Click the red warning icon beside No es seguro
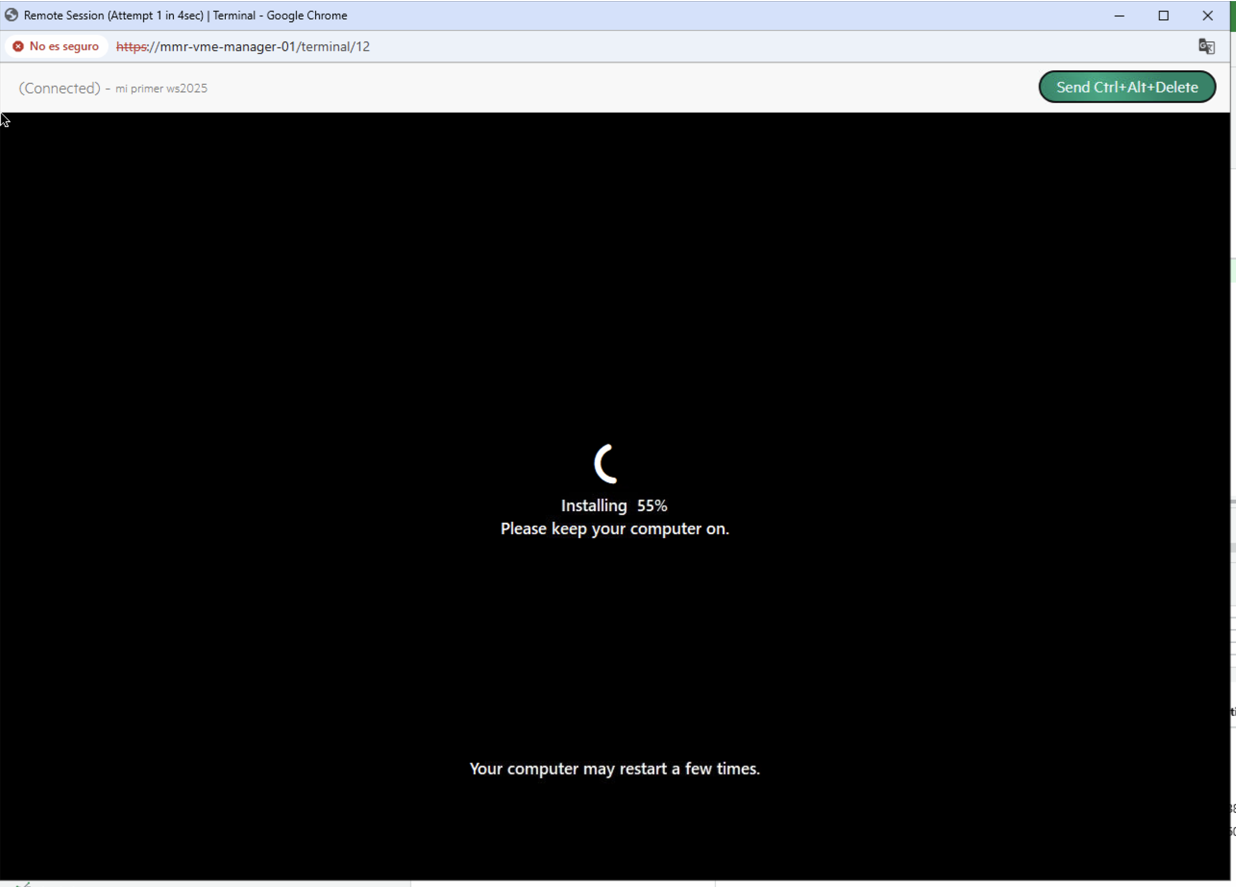The width and height of the screenshot is (1237, 887). [17, 46]
